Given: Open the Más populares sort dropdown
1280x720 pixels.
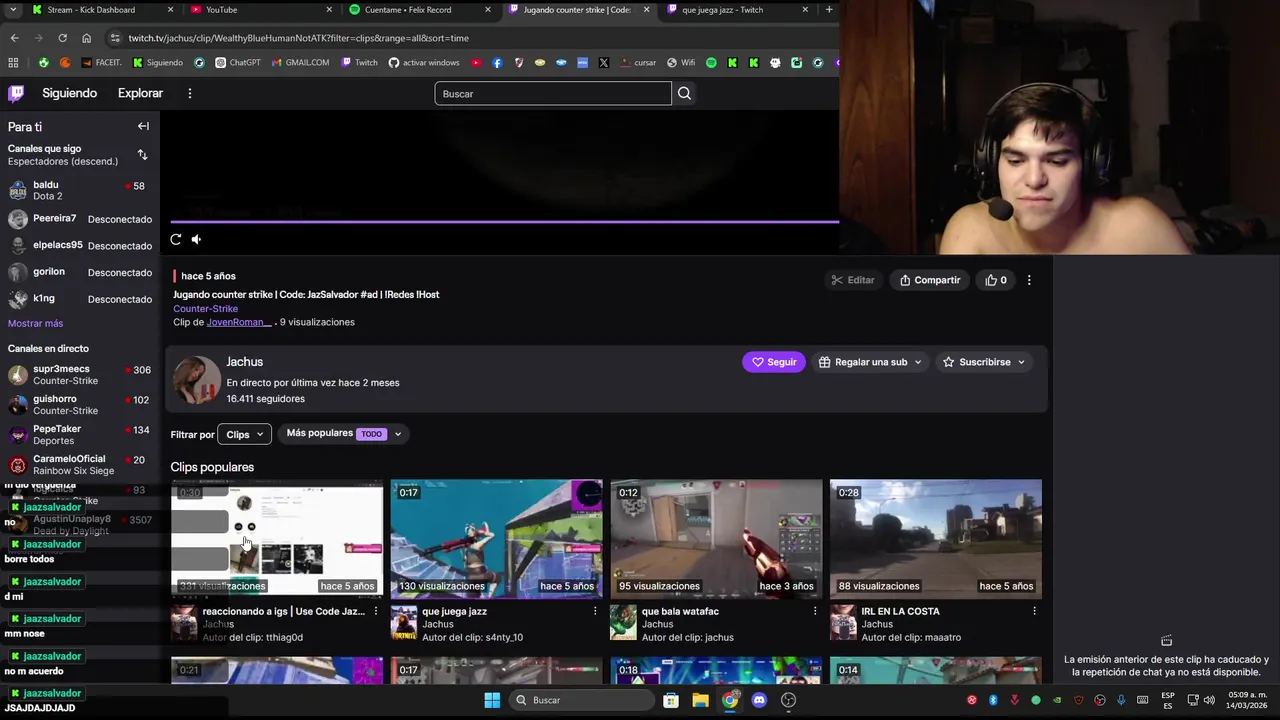Looking at the screenshot, I should [x=343, y=433].
